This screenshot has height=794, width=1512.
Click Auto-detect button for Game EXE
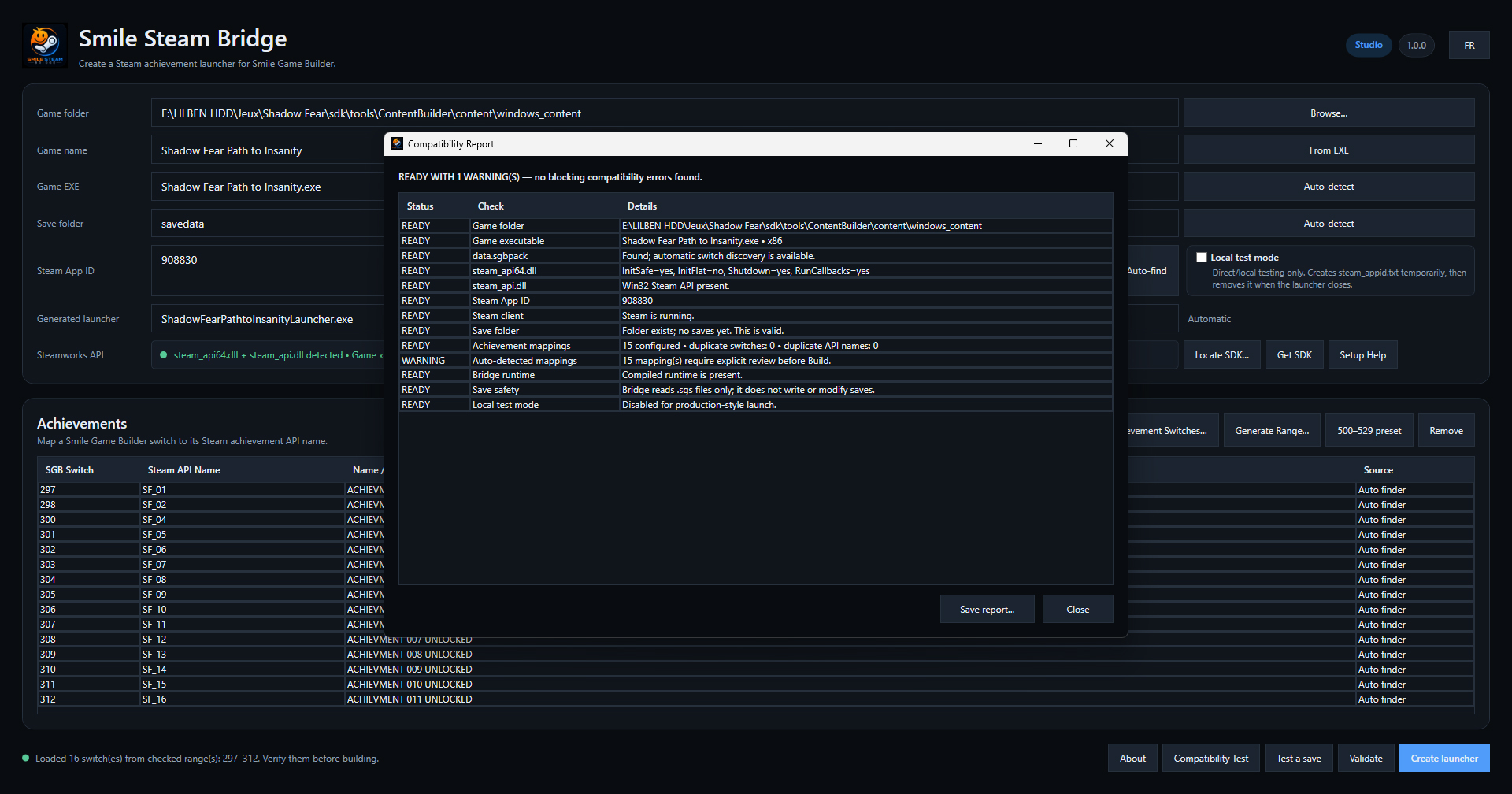(1329, 187)
